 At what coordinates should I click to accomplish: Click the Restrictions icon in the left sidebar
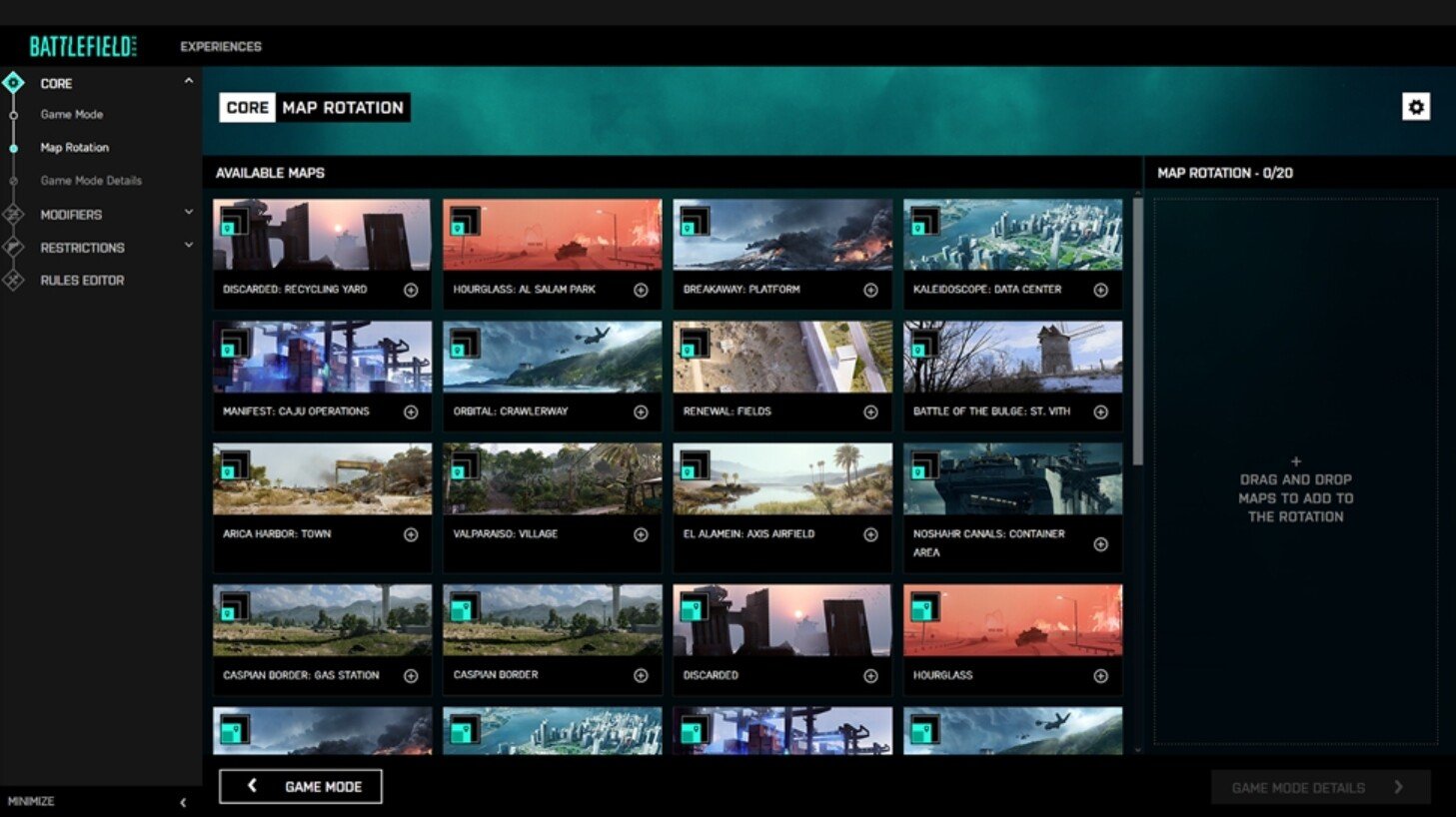click(x=14, y=247)
